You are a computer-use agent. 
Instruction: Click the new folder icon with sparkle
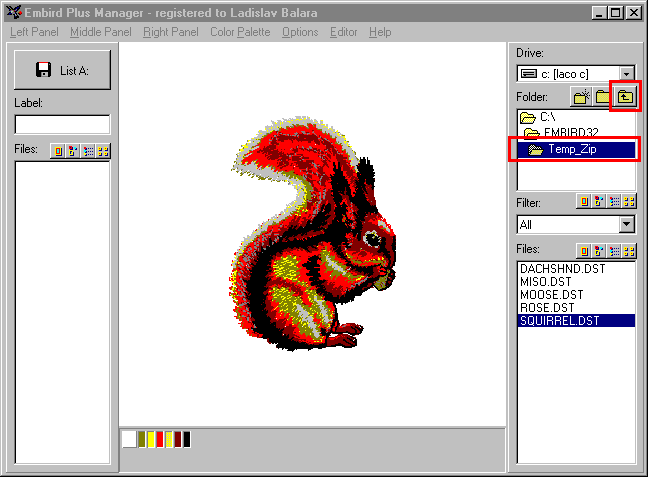click(x=581, y=97)
